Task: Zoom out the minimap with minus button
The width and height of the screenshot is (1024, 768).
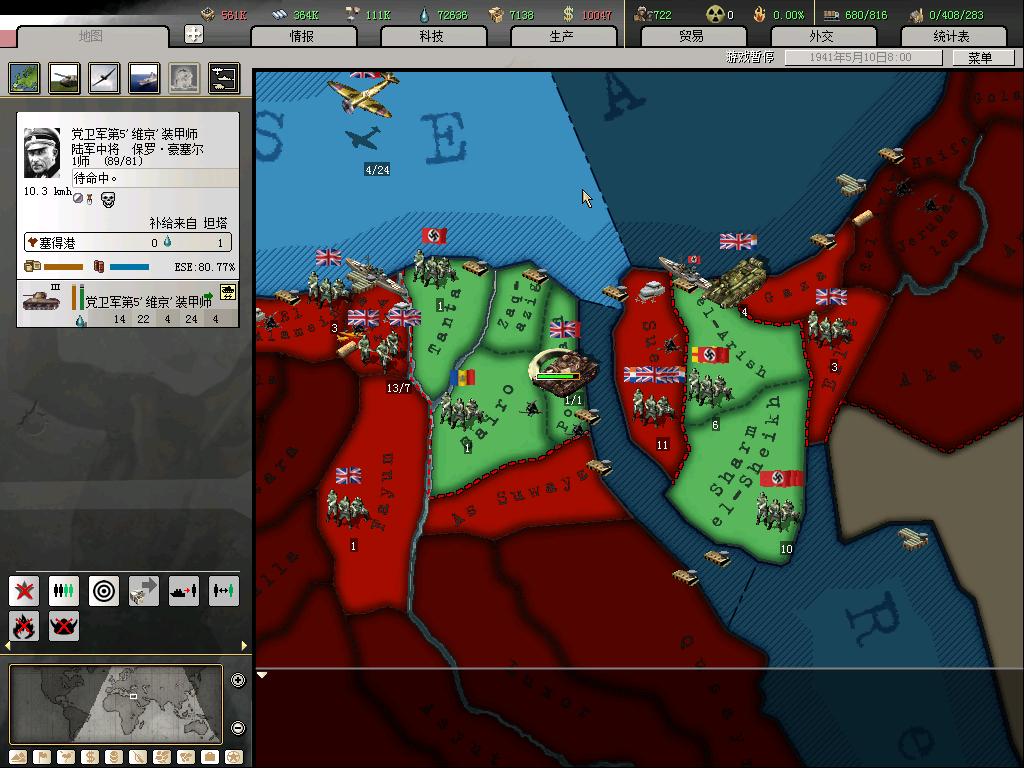Action: pyautogui.click(x=238, y=728)
